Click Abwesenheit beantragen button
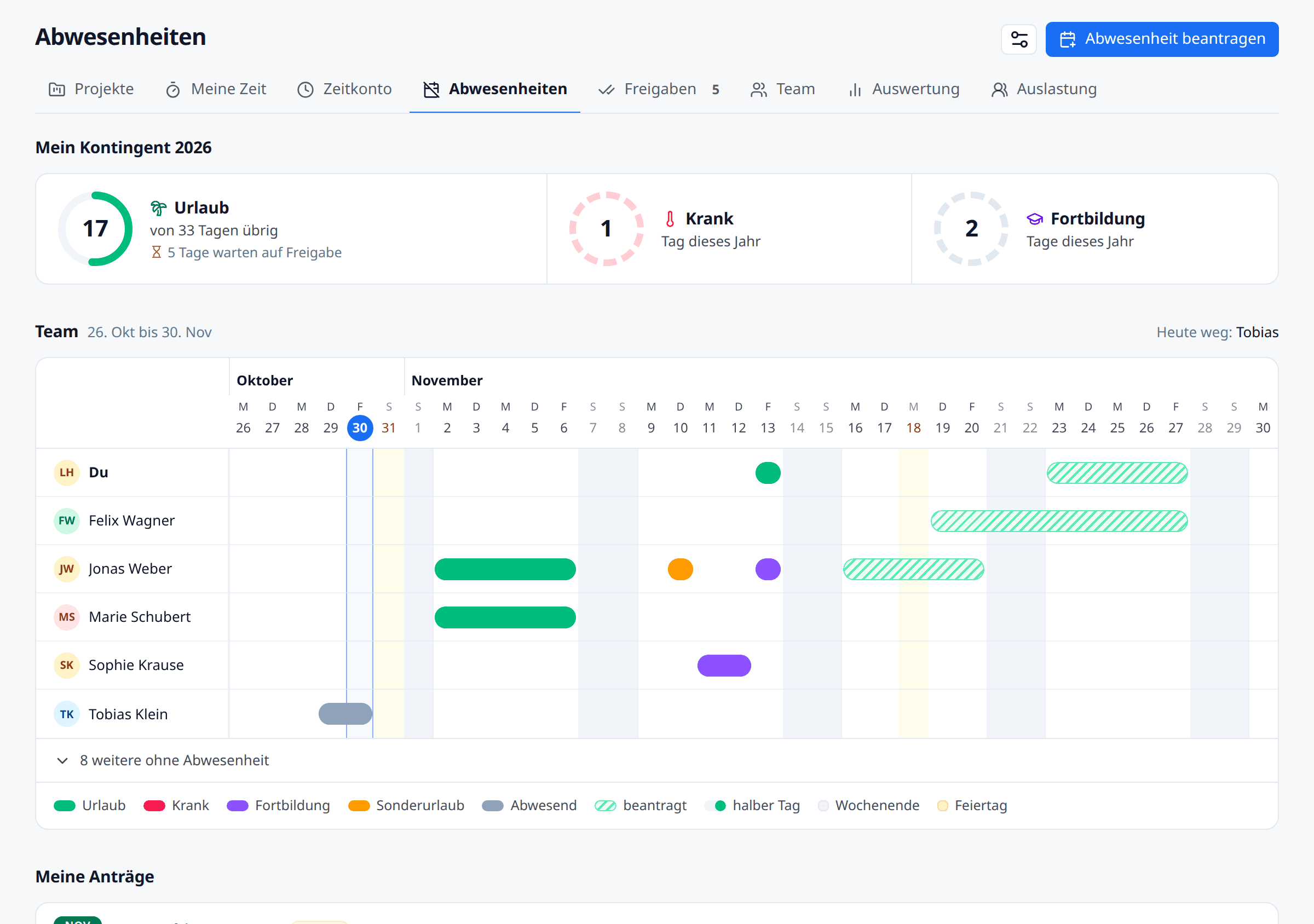The width and height of the screenshot is (1314, 924). [1162, 39]
